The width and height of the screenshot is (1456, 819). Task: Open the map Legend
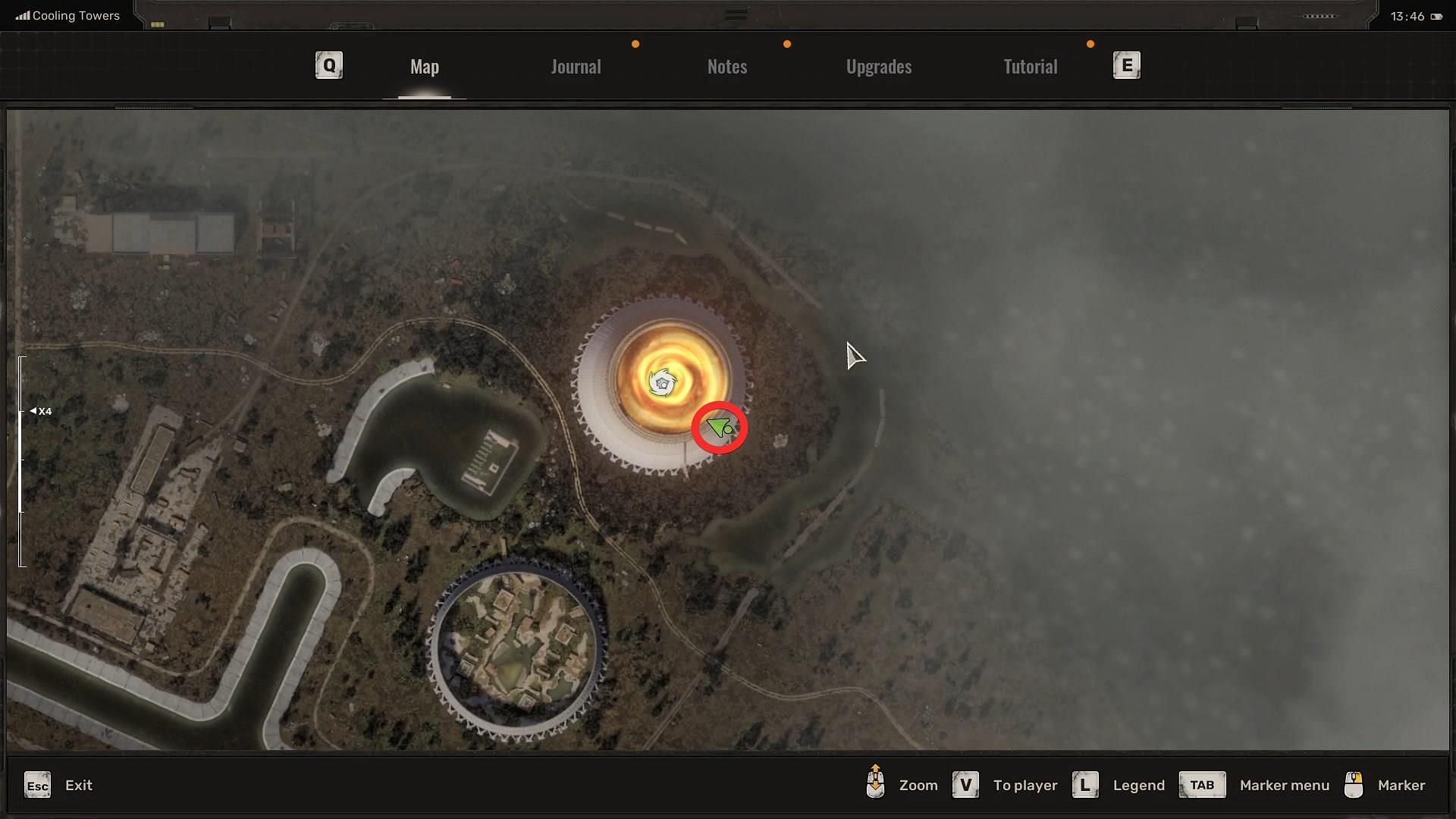1138,785
